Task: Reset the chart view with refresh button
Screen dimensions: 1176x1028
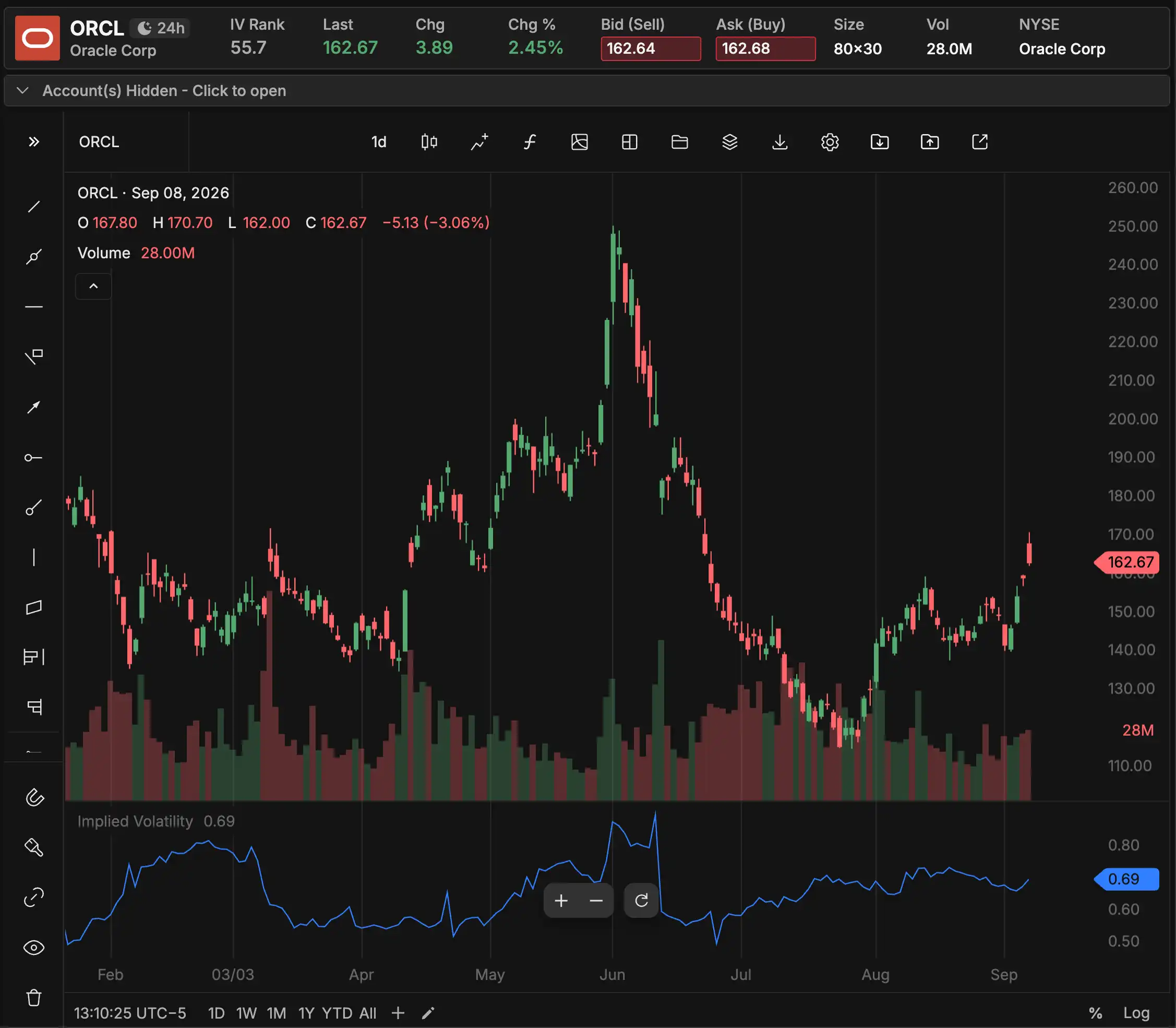Action: (x=641, y=901)
